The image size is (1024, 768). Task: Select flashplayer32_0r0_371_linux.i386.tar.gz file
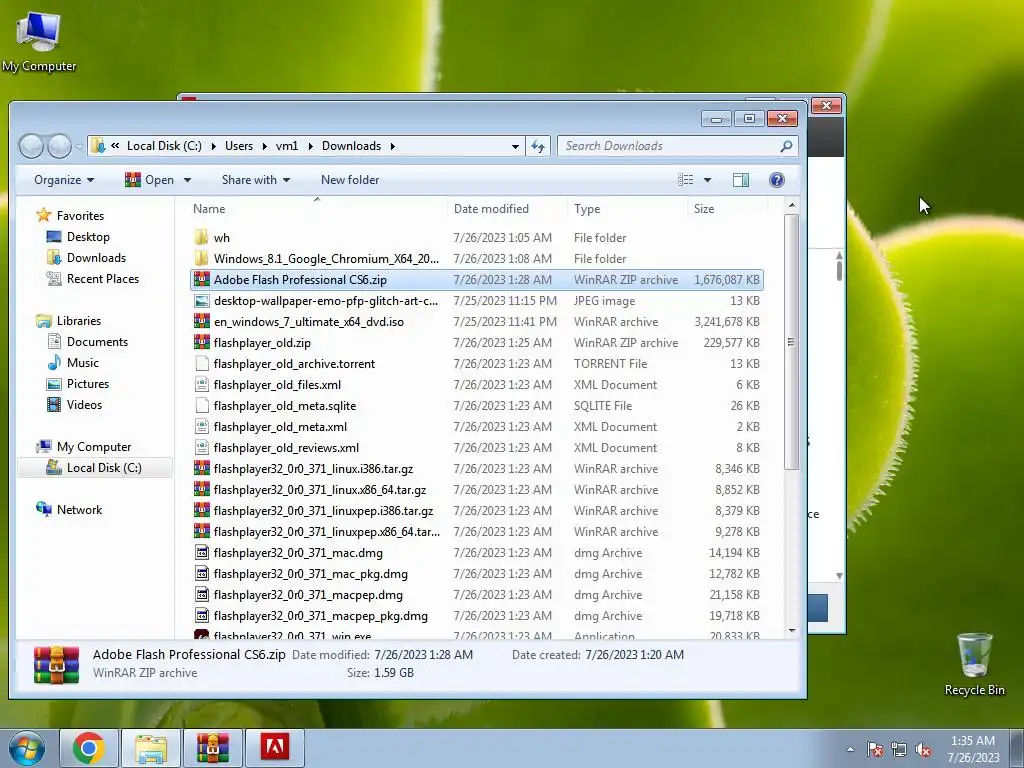pos(477,468)
